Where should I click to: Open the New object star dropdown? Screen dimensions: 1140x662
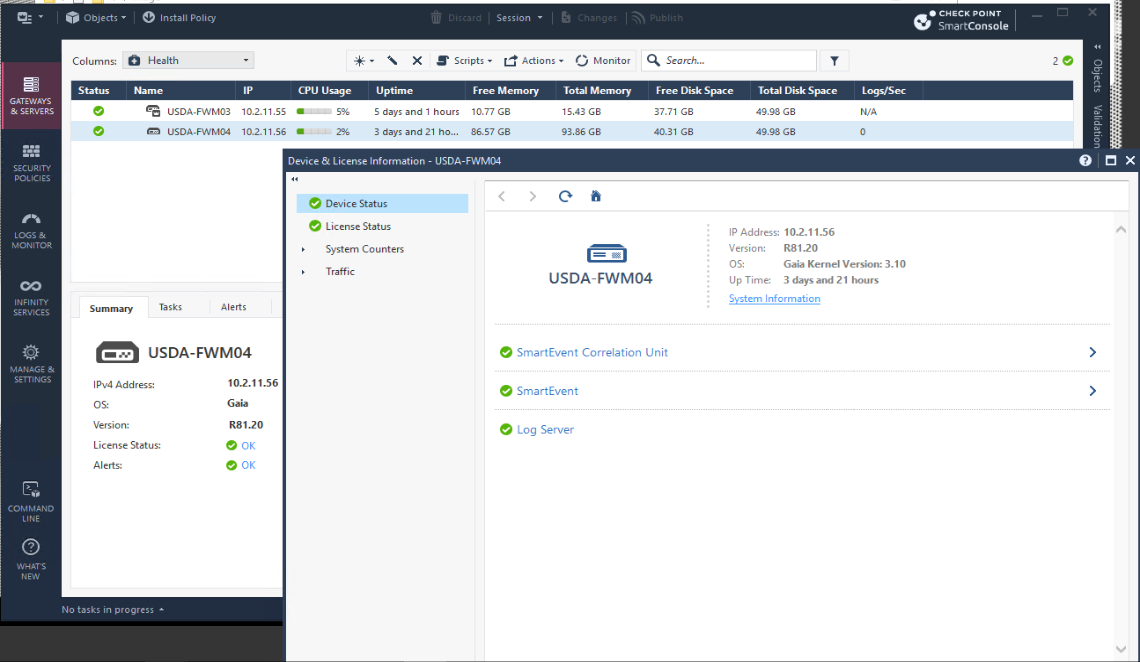(x=363, y=61)
